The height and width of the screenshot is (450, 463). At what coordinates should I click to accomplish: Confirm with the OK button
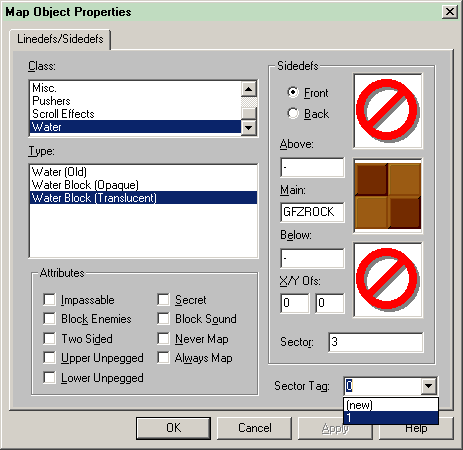pyautogui.click(x=173, y=428)
